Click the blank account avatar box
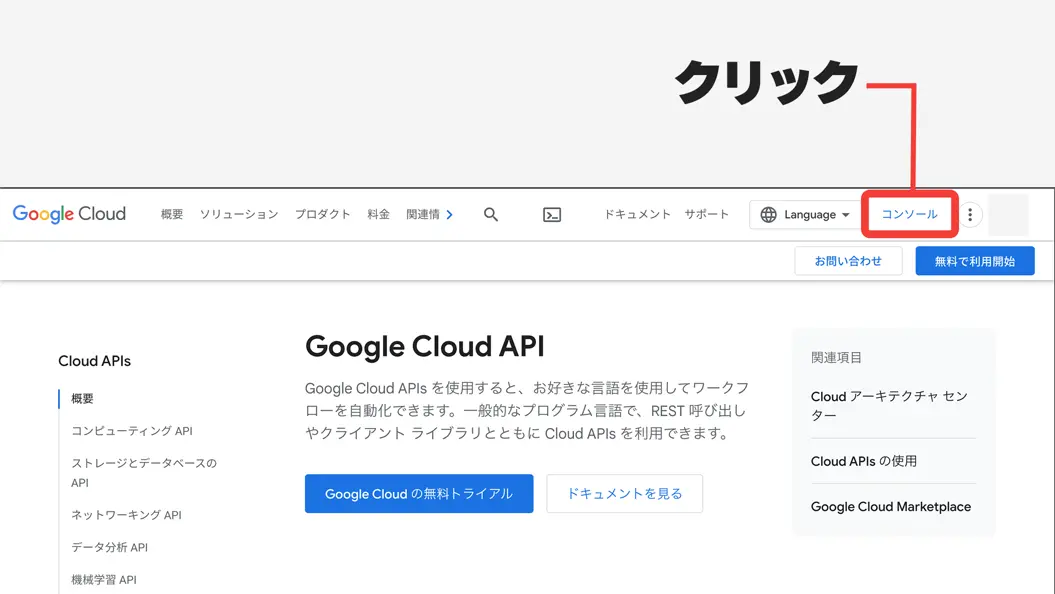The image size is (1055, 594). [x=1008, y=215]
